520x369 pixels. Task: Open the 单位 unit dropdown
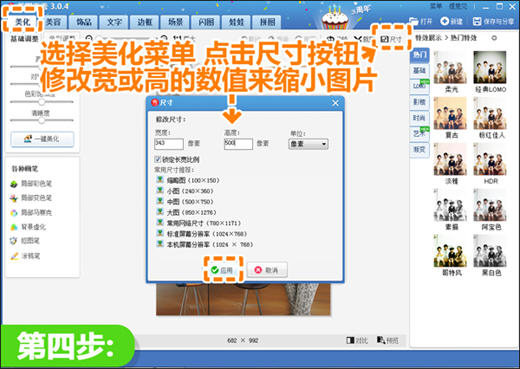(x=308, y=144)
